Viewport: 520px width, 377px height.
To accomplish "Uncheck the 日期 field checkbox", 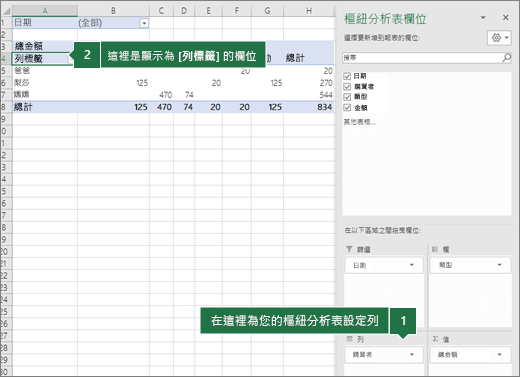I will 347,76.
